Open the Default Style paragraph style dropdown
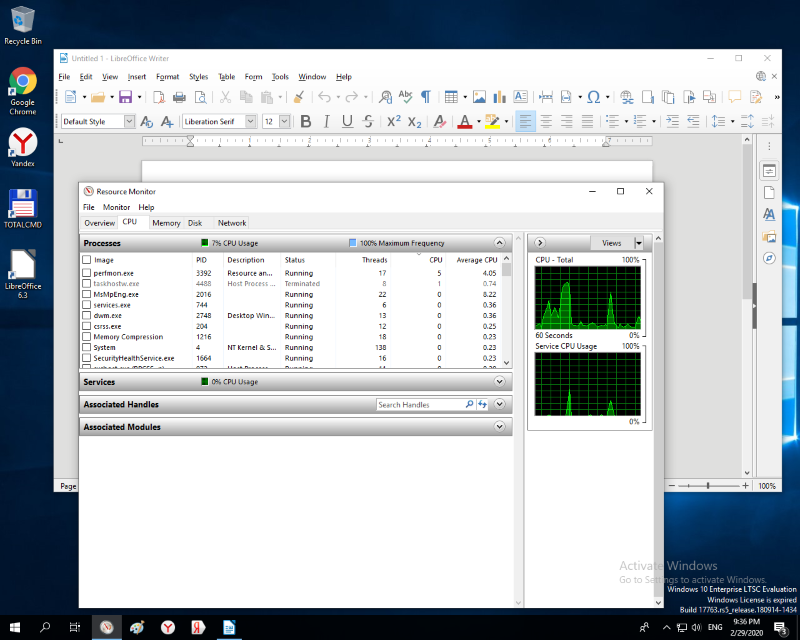The image size is (800, 640). [130, 121]
